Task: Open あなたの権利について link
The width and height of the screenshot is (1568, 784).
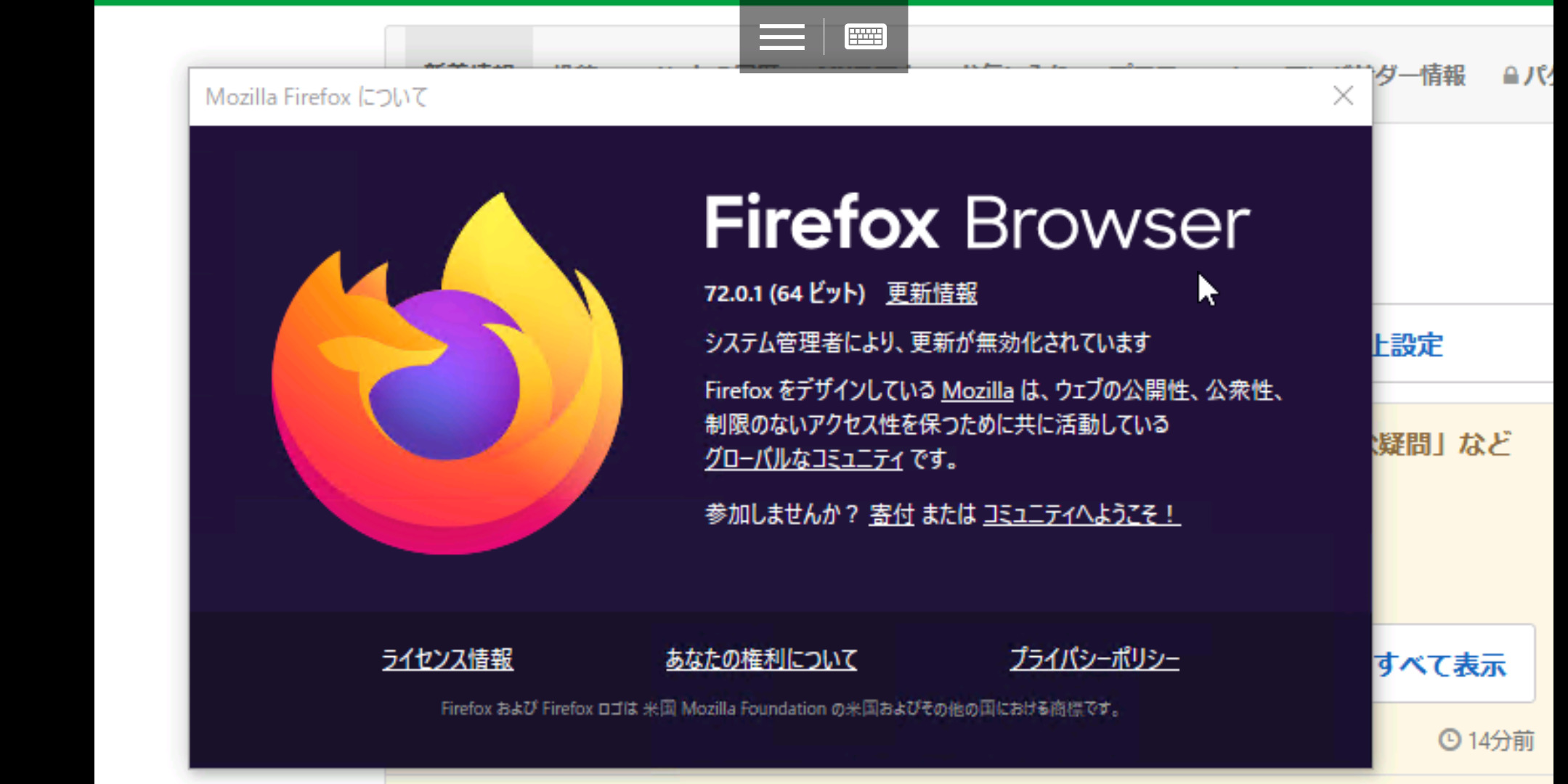Action: [x=761, y=658]
